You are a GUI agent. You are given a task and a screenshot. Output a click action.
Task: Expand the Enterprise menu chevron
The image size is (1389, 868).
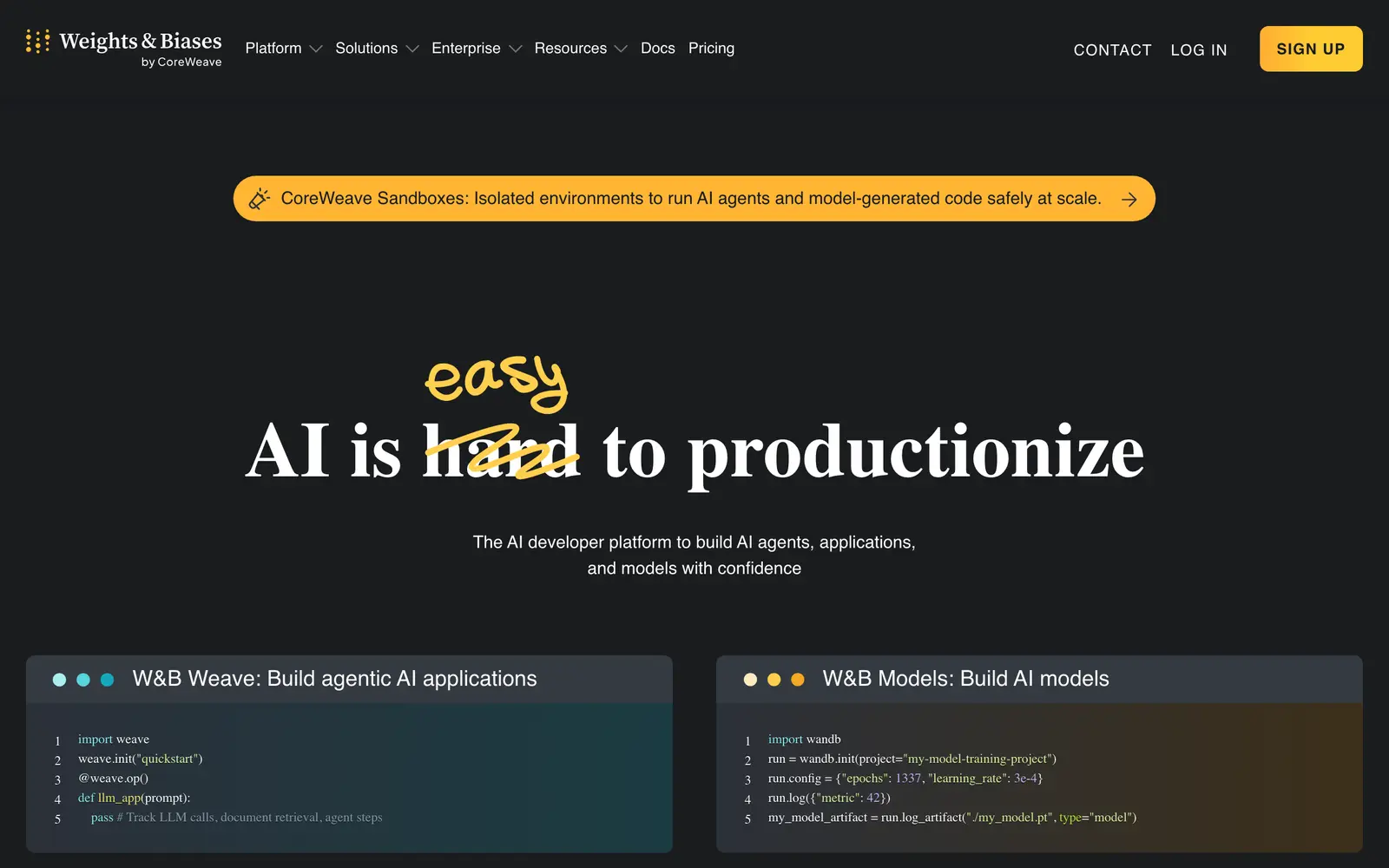(516, 49)
